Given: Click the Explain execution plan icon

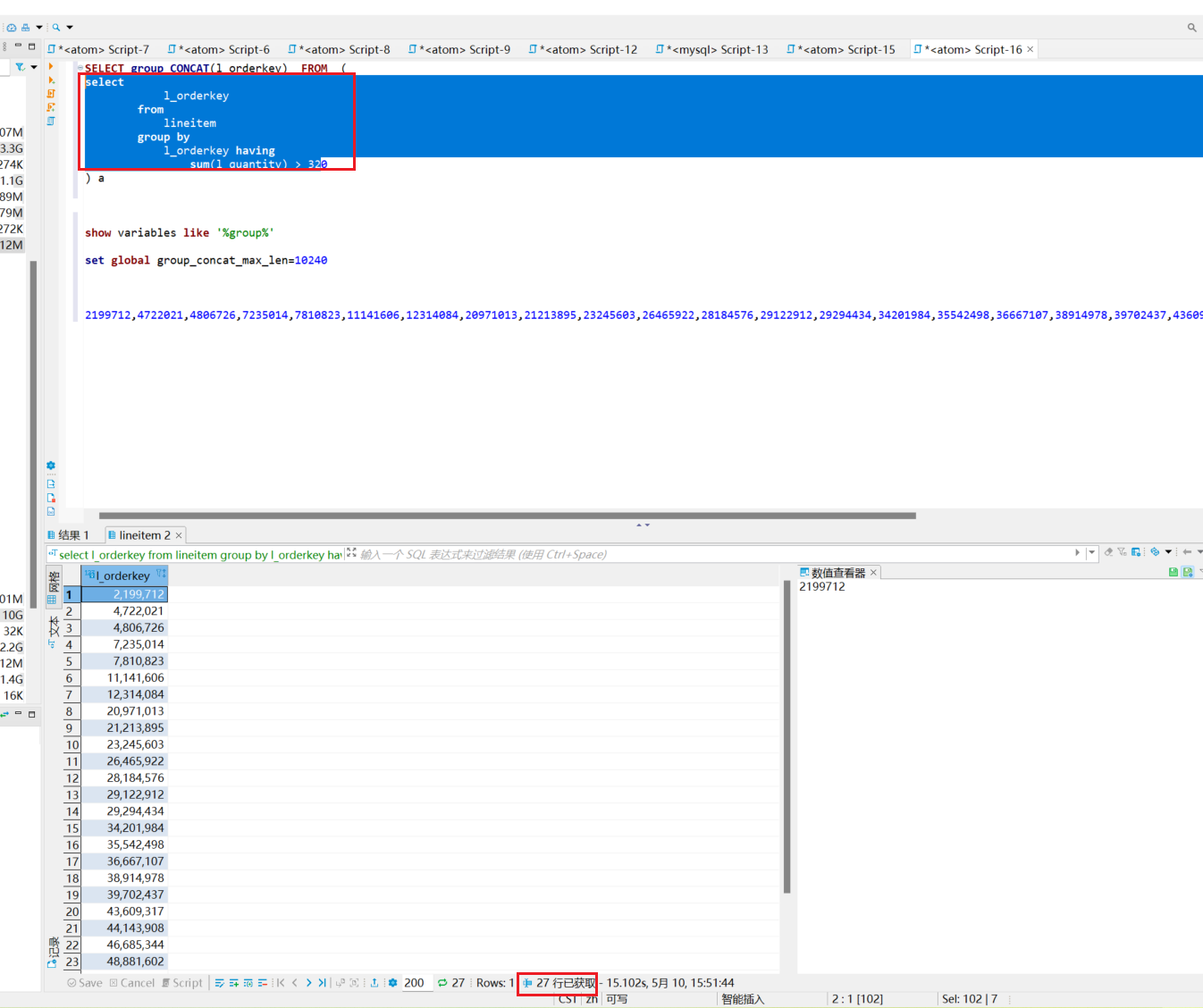Looking at the screenshot, I should point(51,121).
